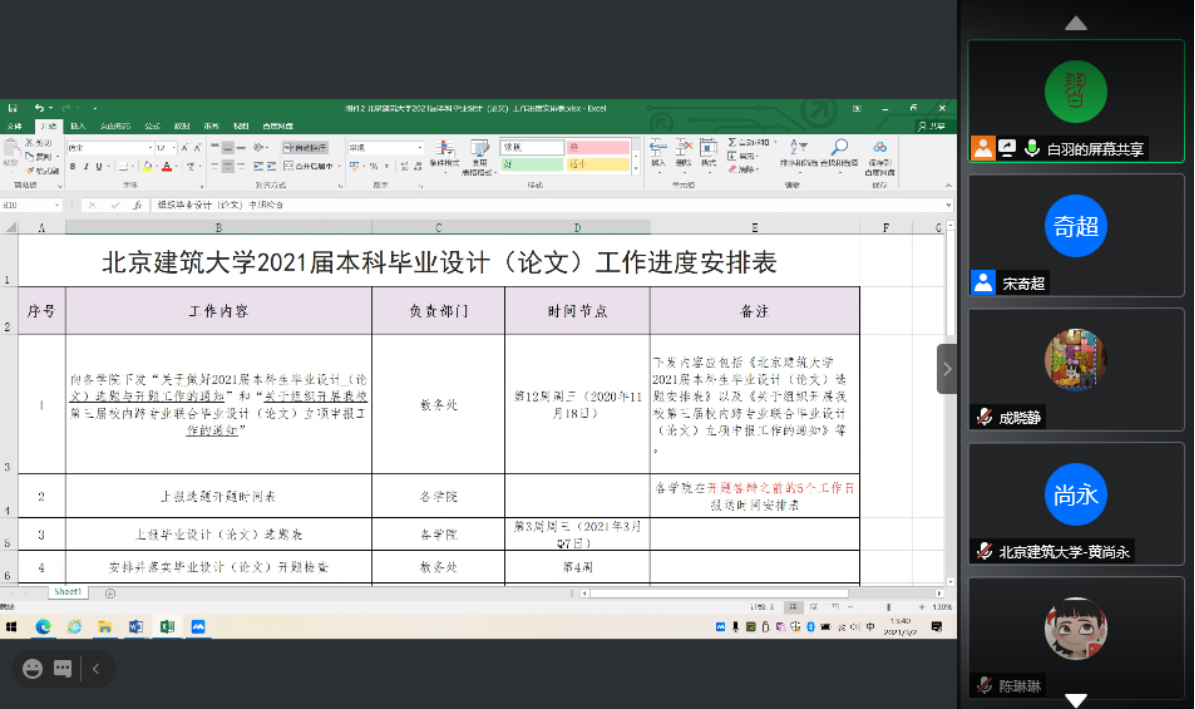Open the Find and Select magnifier icon
Image resolution: width=1195 pixels, height=709 pixels.
[839, 147]
